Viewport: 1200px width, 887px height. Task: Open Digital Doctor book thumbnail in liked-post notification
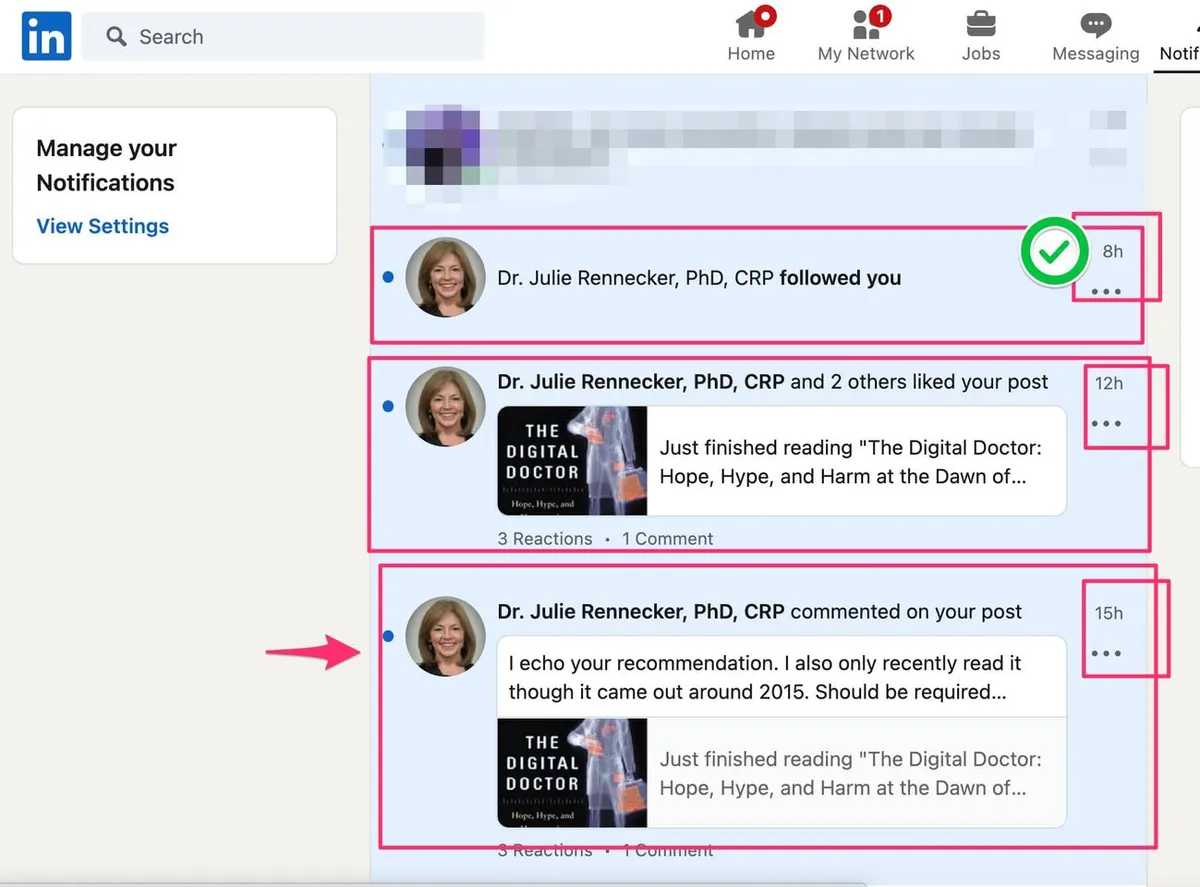pos(572,461)
